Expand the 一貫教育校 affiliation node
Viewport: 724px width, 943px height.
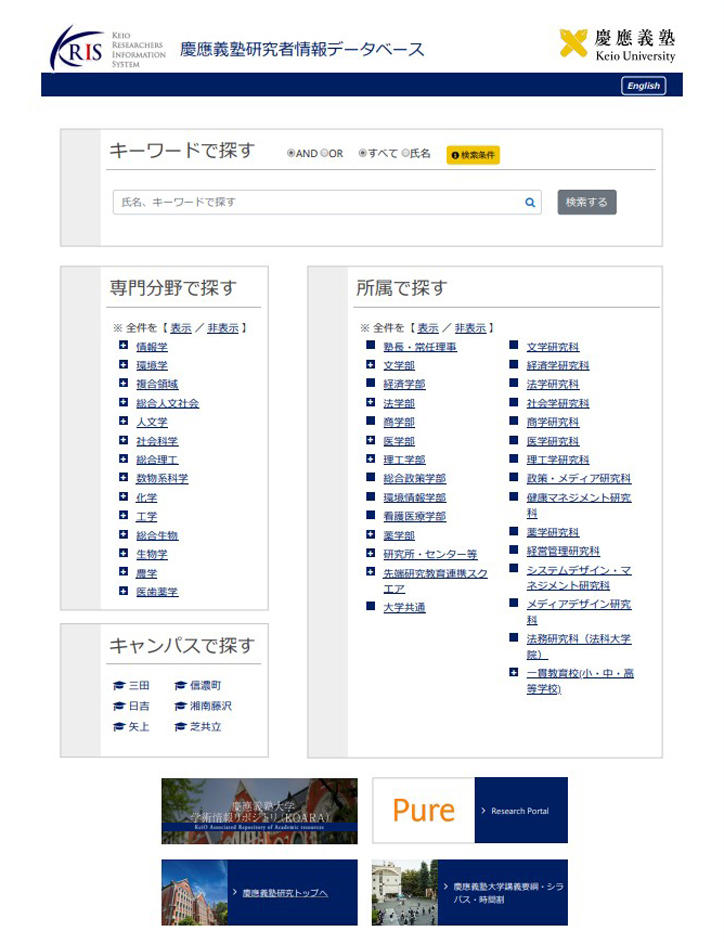513,673
